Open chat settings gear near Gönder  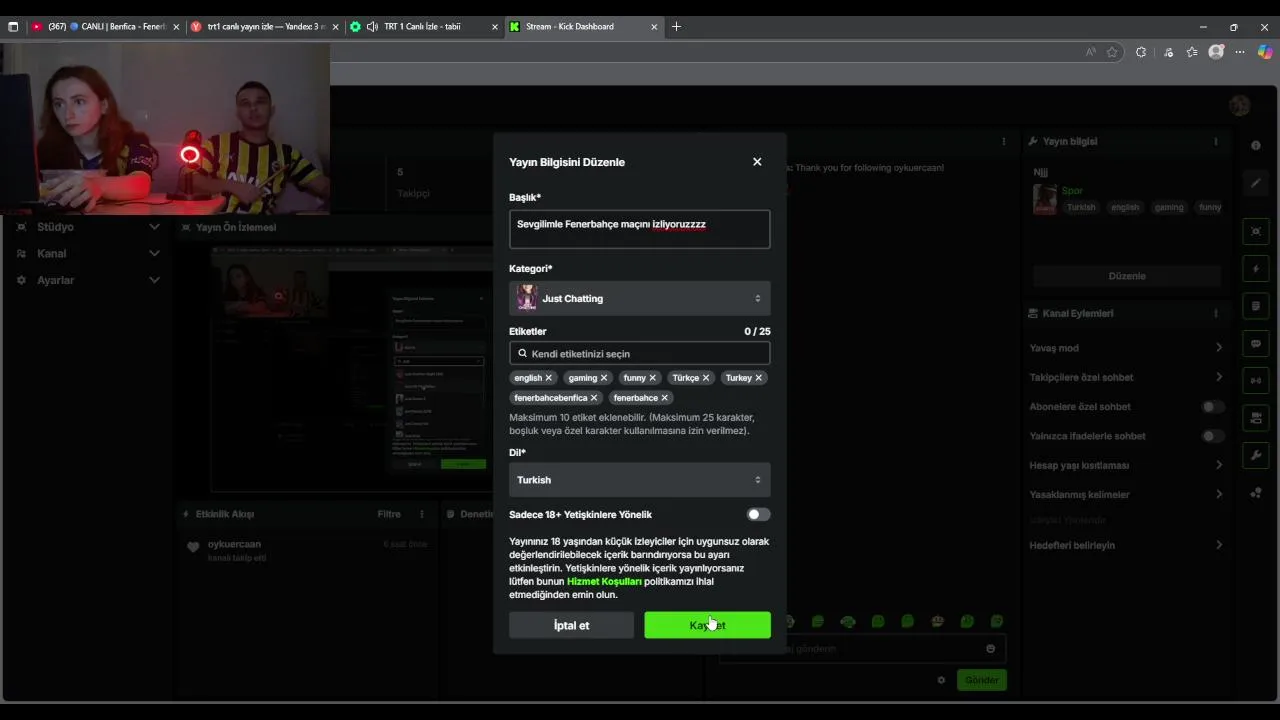point(941,680)
